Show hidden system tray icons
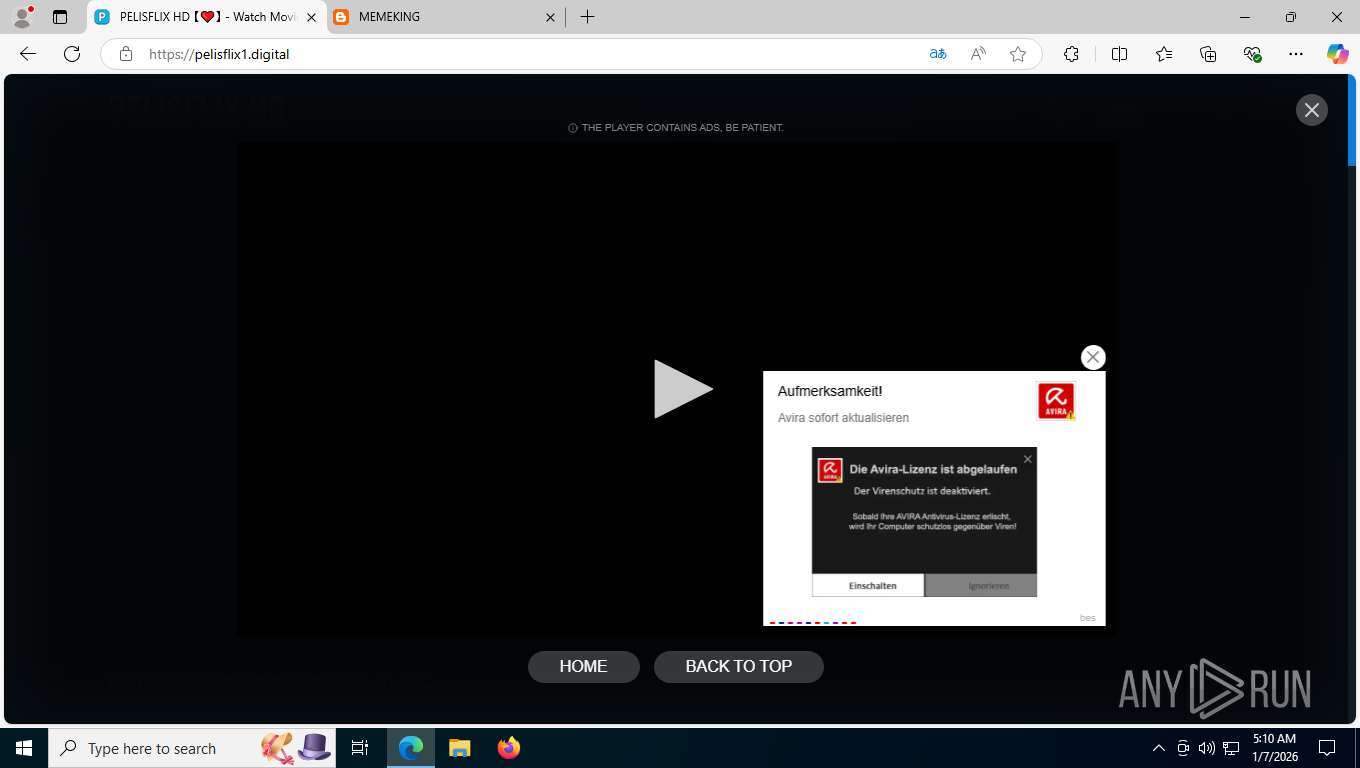 (1159, 748)
